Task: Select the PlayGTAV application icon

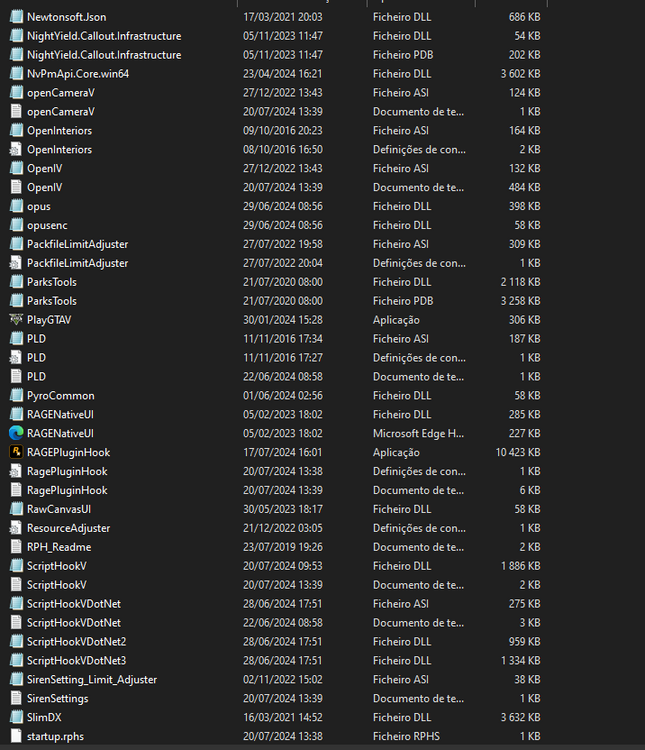Action: click(16, 320)
